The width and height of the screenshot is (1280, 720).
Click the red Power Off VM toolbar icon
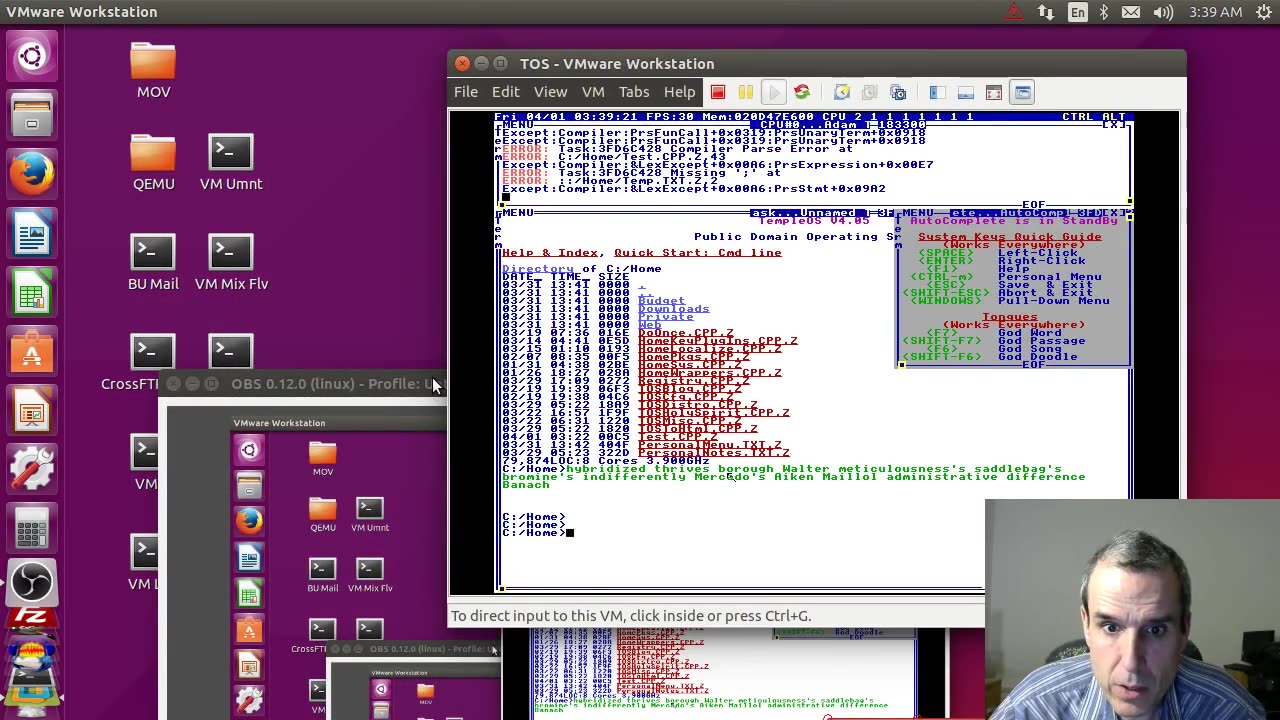coord(718,92)
